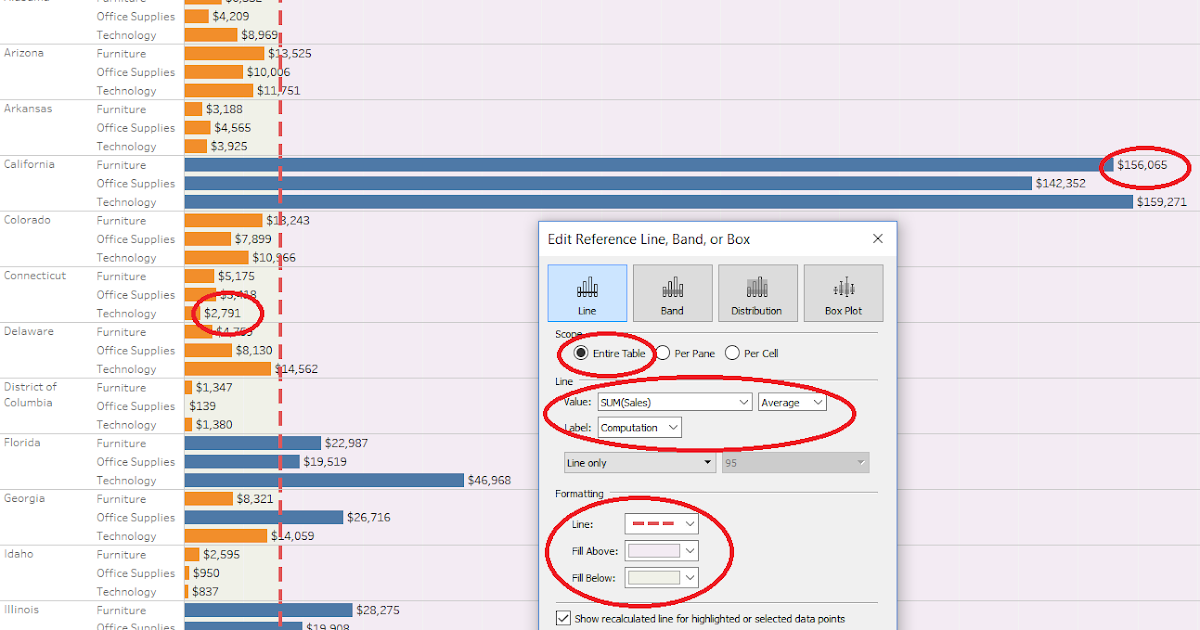Select the Band reference type icon
This screenshot has width=1200, height=630.
[672, 292]
